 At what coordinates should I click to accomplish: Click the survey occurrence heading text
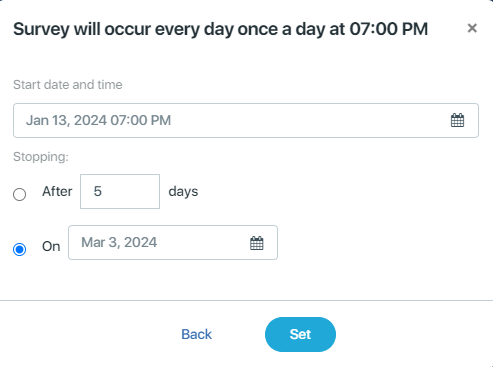220,29
